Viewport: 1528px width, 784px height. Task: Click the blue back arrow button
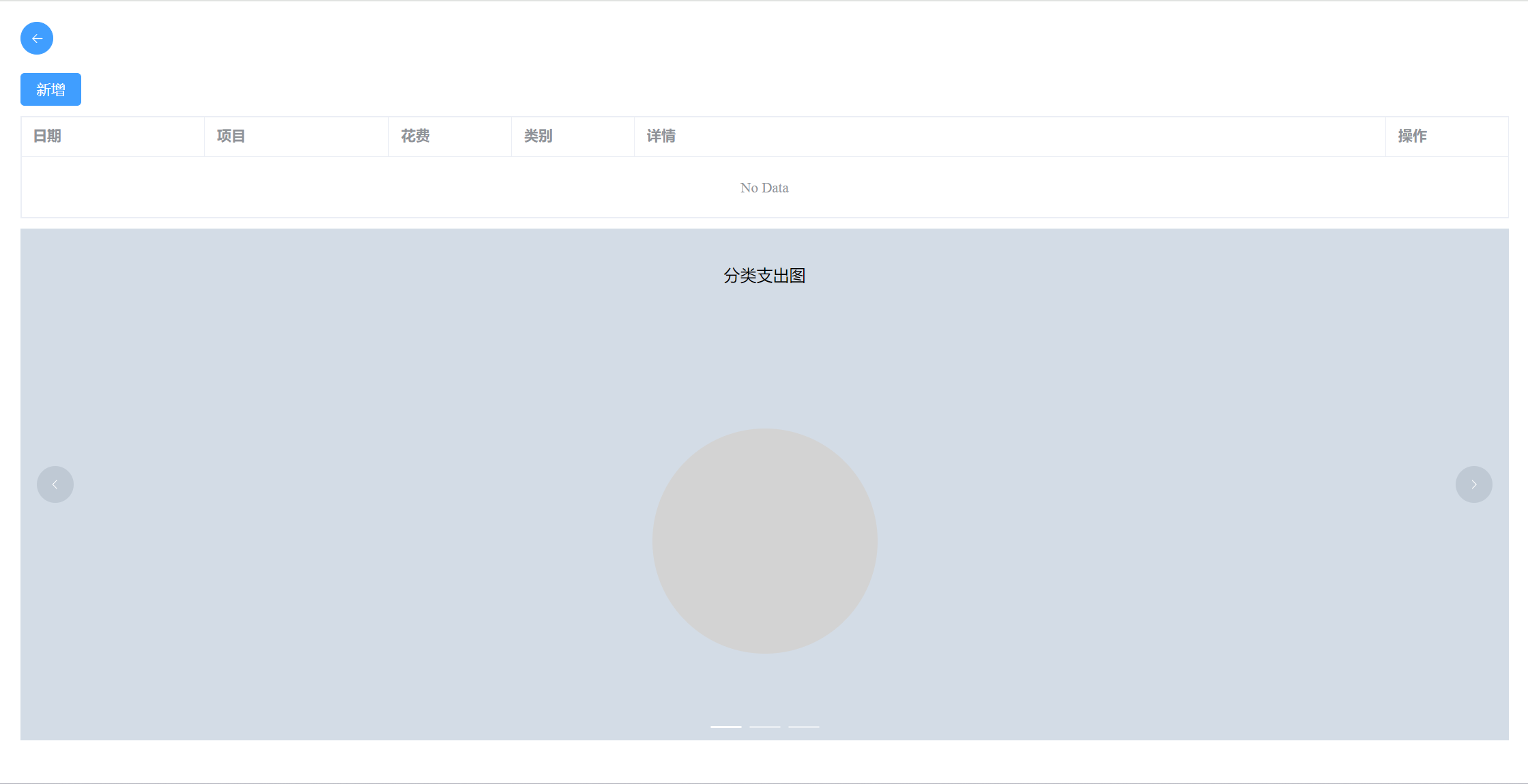click(37, 38)
